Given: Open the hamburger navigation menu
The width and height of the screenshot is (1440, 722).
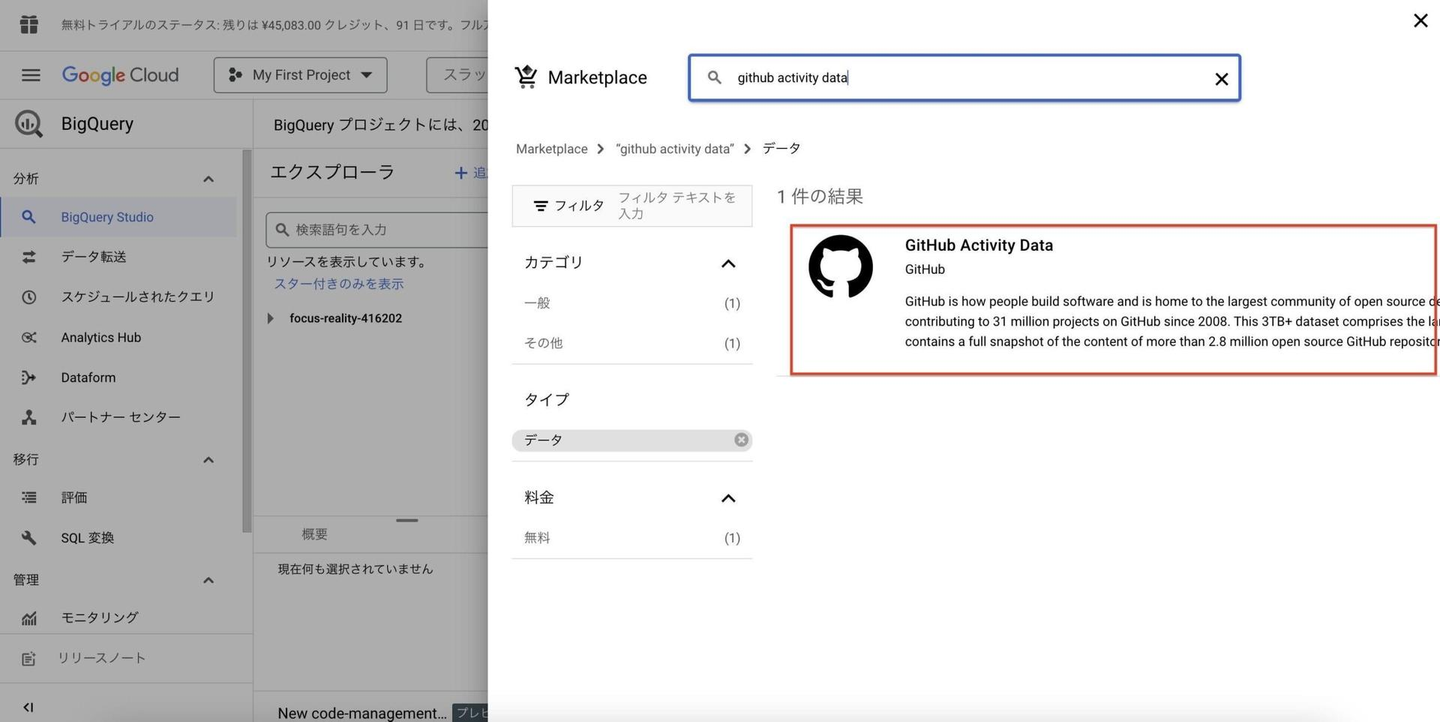Looking at the screenshot, I should tap(31, 75).
